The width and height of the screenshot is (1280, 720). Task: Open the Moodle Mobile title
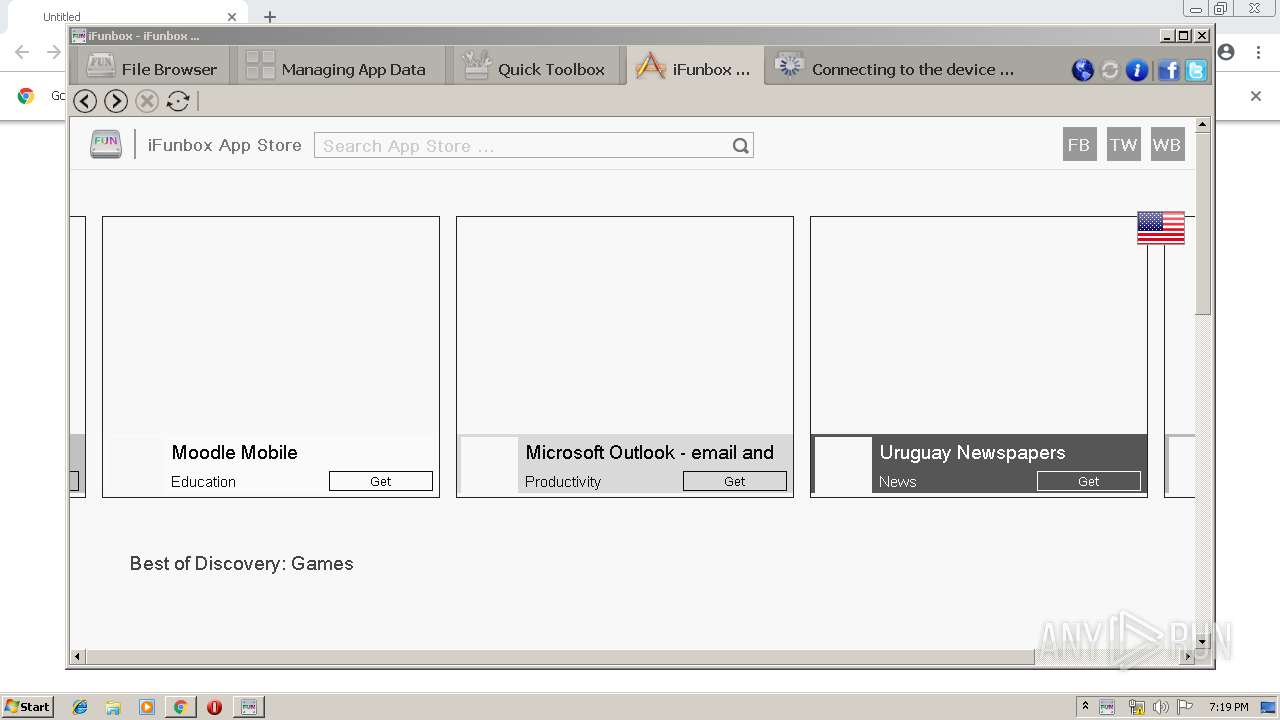(234, 452)
